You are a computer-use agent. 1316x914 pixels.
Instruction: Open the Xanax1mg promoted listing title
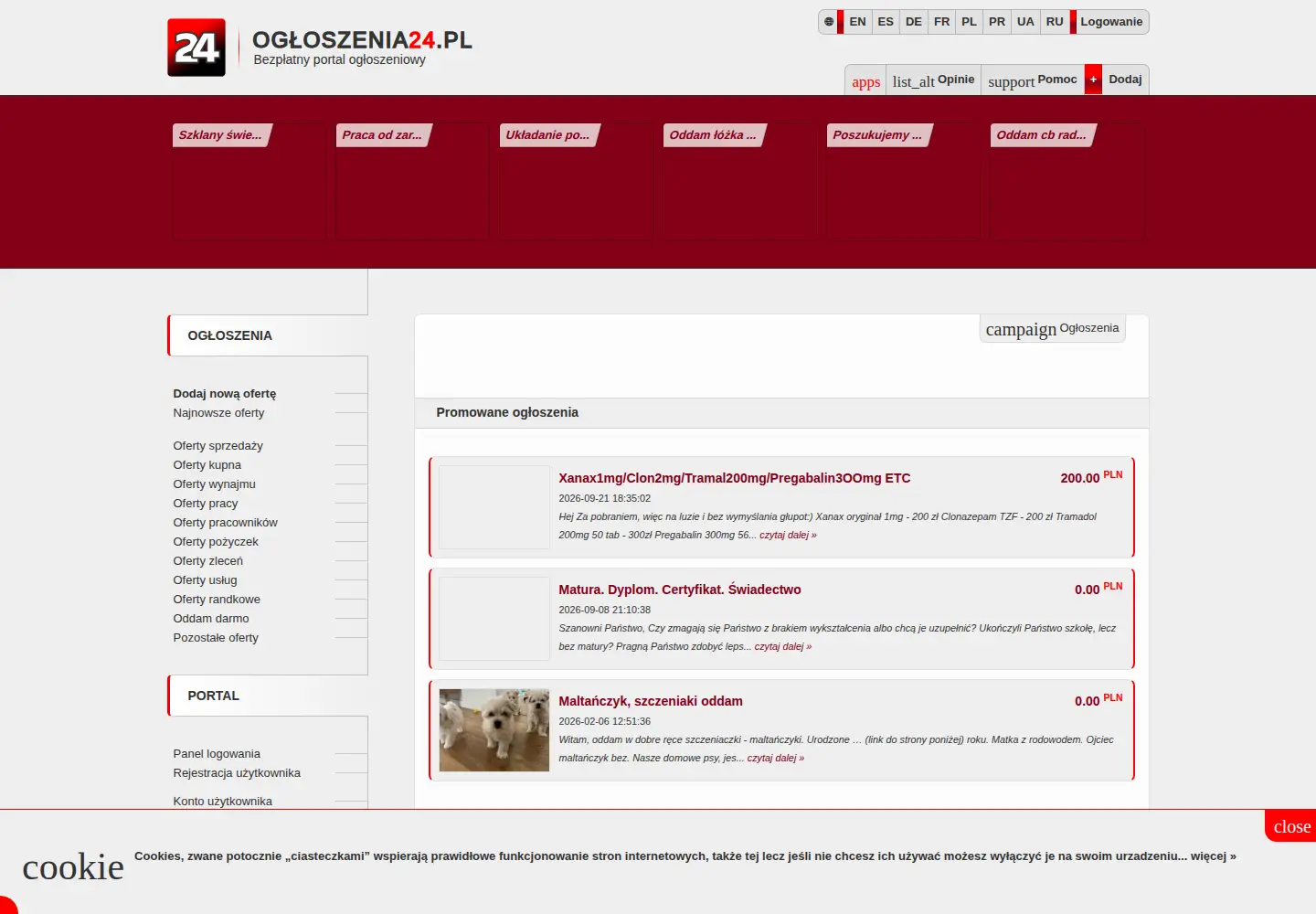pyautogui.click(x=735, y=478)
